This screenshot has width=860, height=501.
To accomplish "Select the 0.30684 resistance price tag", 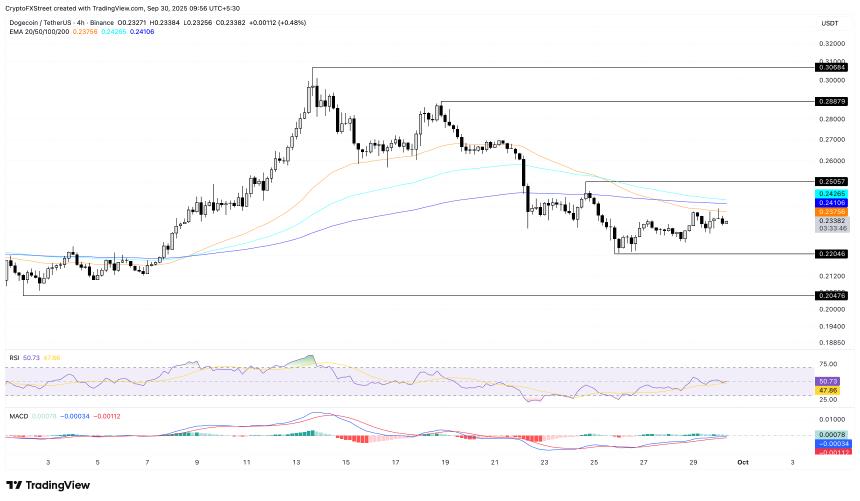I will [x=831, y=67].
